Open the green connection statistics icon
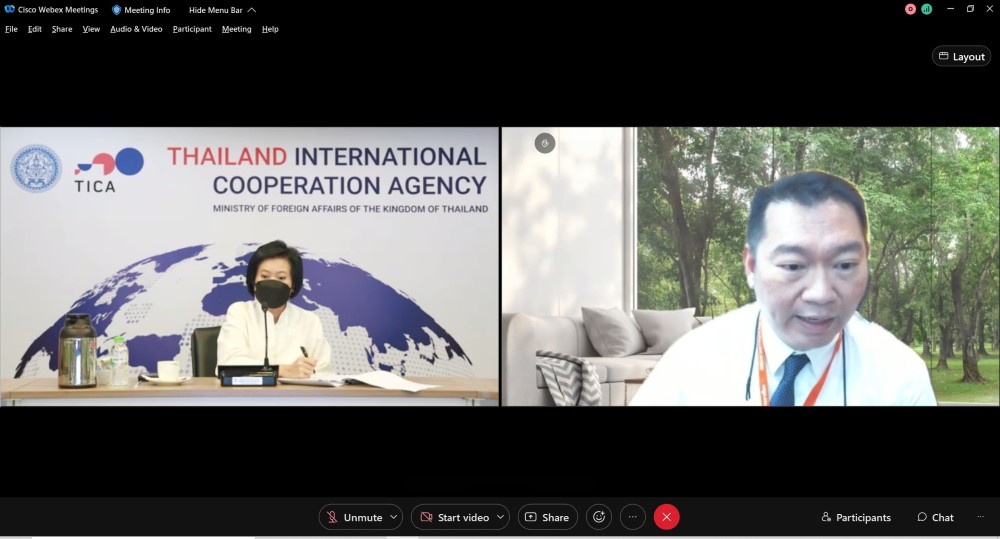 927,9
